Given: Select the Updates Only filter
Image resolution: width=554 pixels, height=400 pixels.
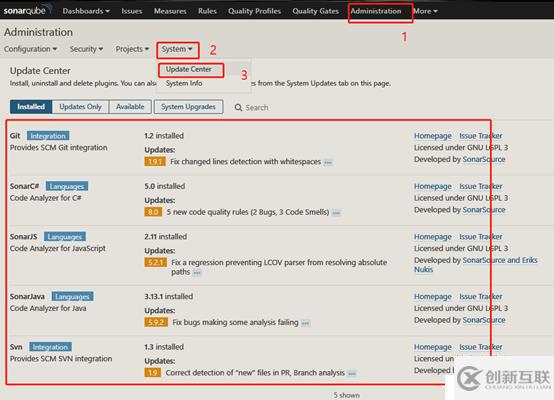Looking at the screenshot, I should point(81,107).
